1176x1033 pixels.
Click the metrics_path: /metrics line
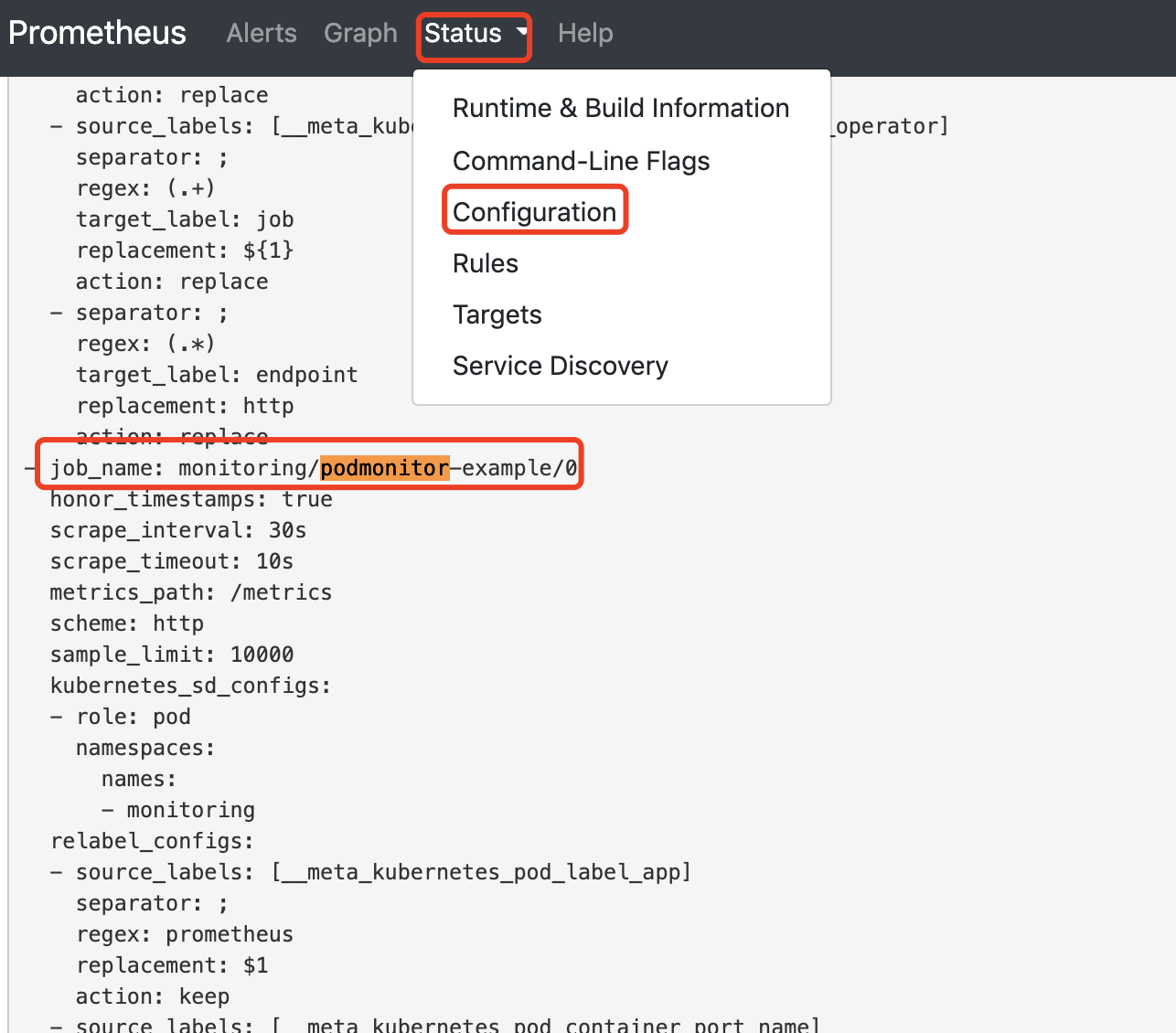(x=190, y=592)
